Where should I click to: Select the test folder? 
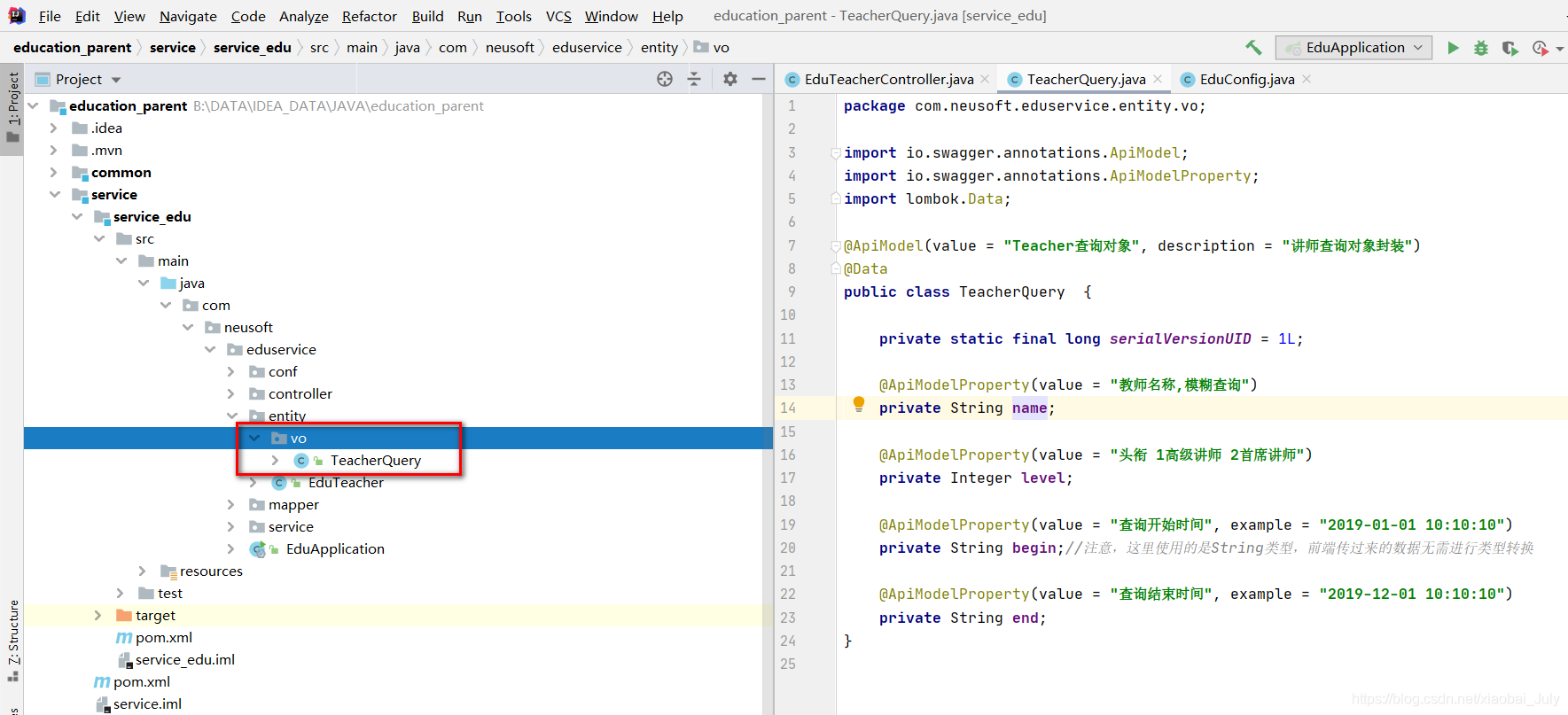[x=169, y=593]
